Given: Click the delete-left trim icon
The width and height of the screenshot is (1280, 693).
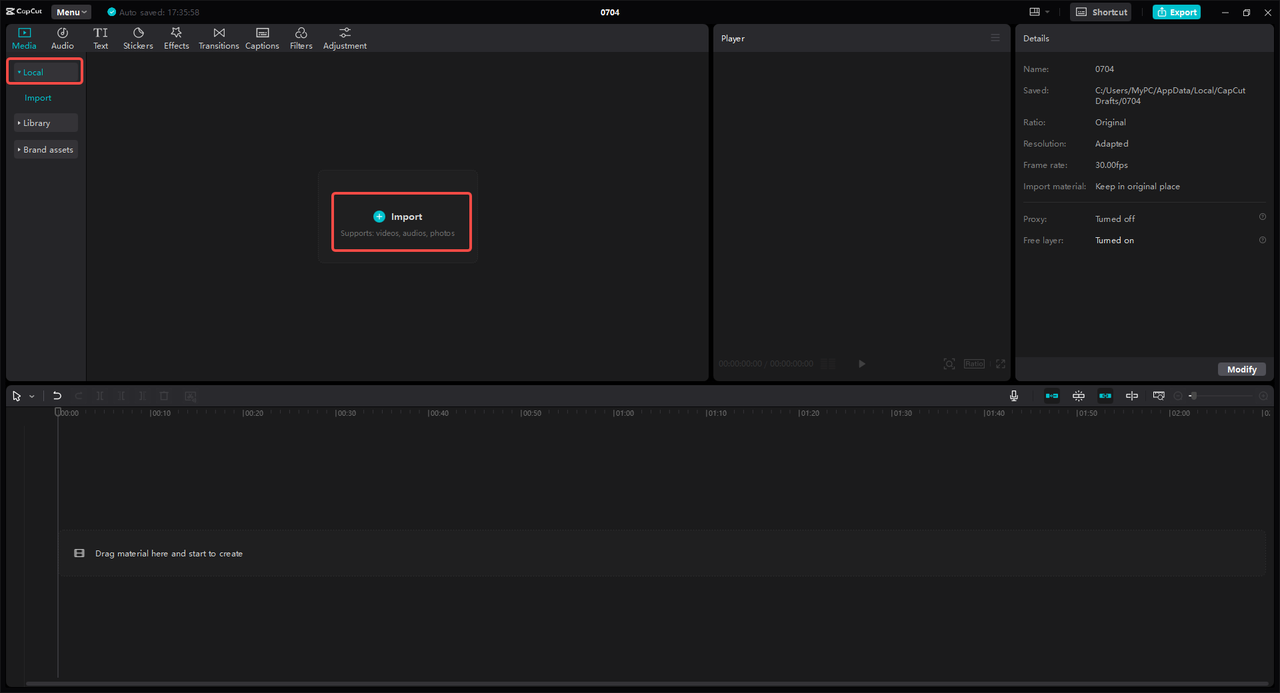Looking at the screenshot, I should 121,396.
